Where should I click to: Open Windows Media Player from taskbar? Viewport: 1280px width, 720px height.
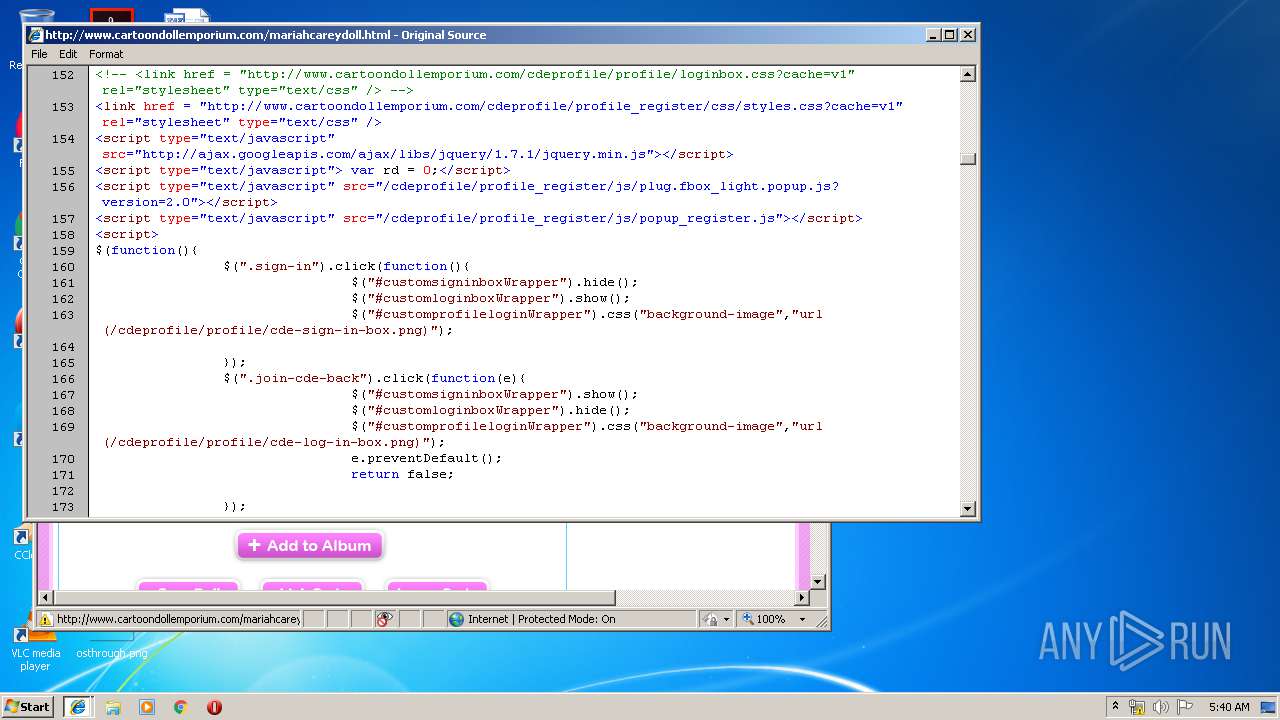pos(147,707)
